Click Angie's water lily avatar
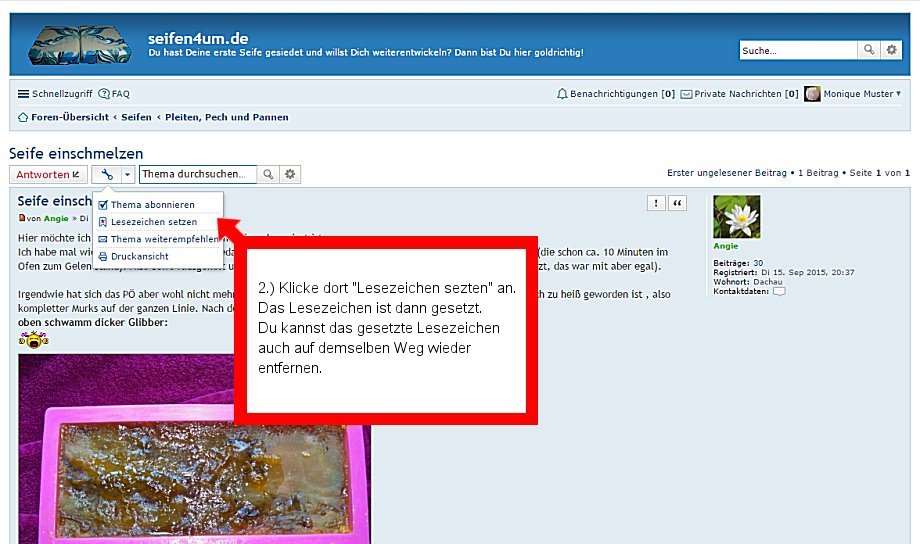This screenshot has width=920, height=544. (x=736, y=217)
